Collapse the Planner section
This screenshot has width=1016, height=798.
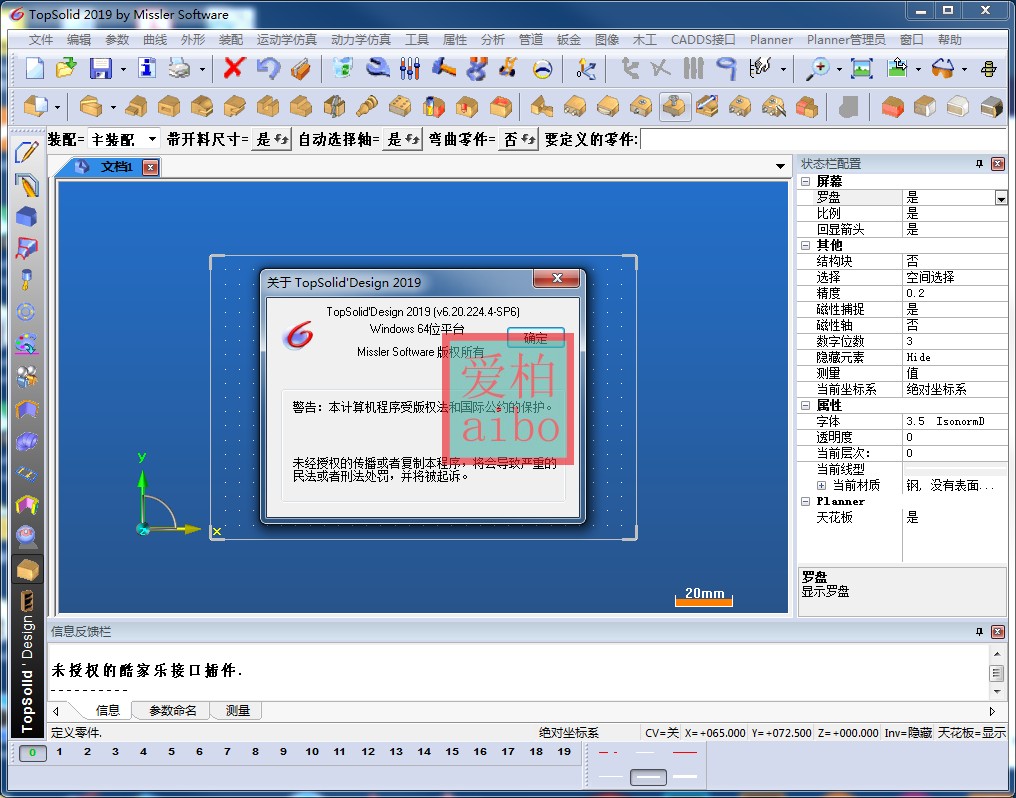(805, 501)
